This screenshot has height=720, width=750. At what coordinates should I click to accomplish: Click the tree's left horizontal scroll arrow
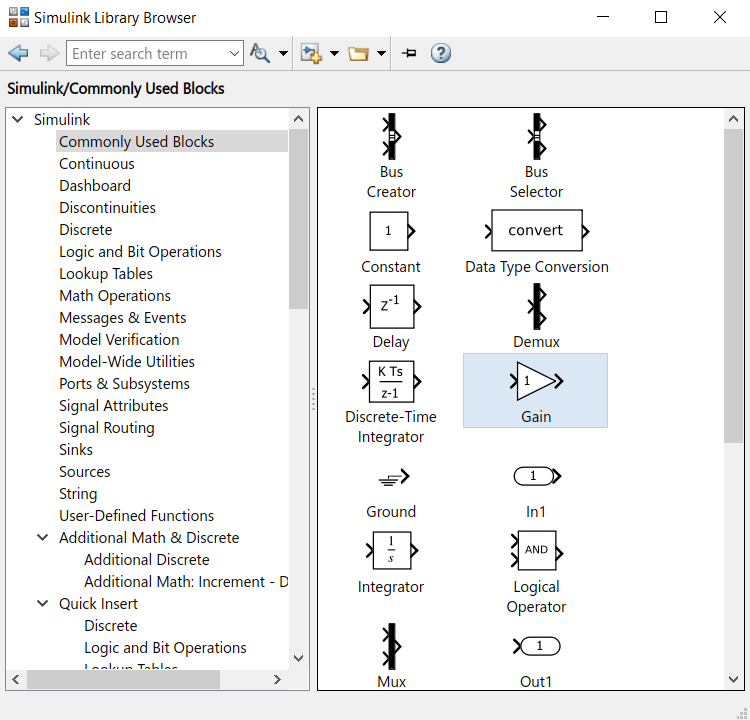[16, 679]
